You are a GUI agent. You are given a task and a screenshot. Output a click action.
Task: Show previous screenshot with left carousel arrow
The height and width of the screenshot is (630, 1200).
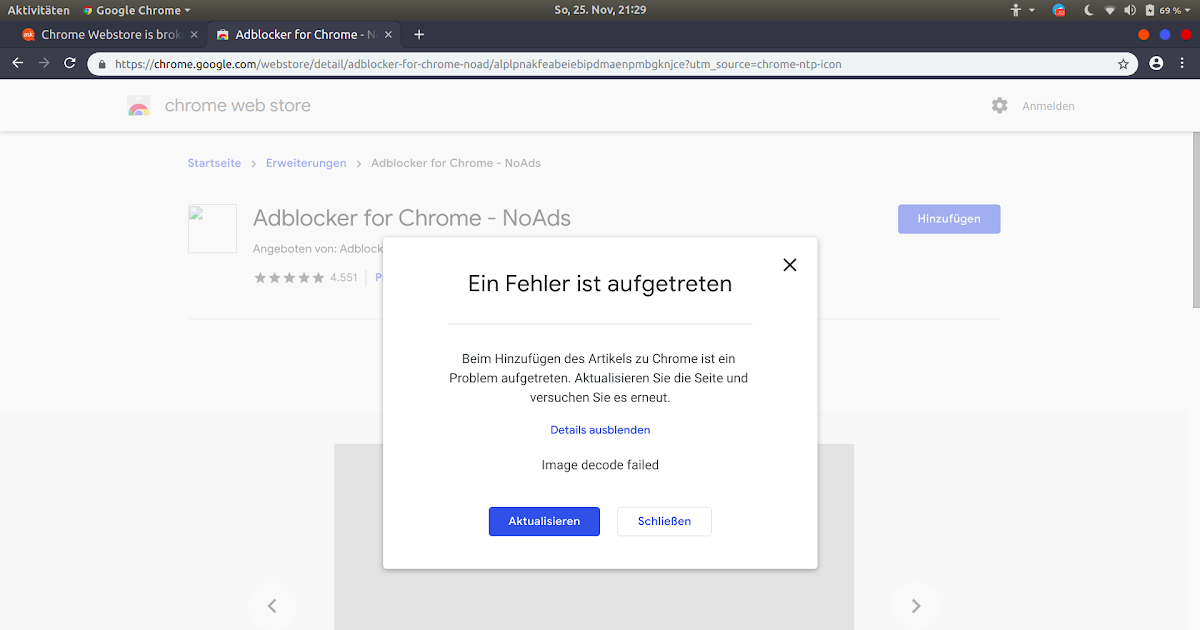(272, 606)
